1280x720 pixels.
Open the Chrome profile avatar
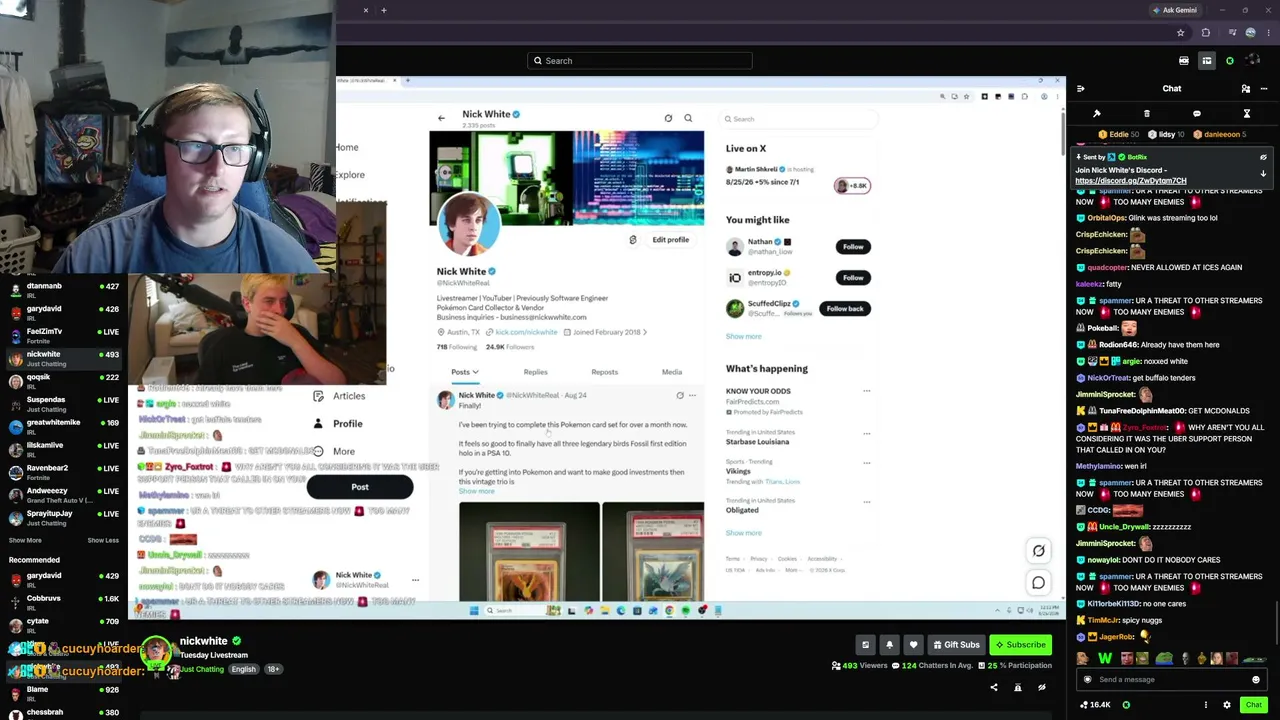pyautogui.click(x=1250, y=33)
